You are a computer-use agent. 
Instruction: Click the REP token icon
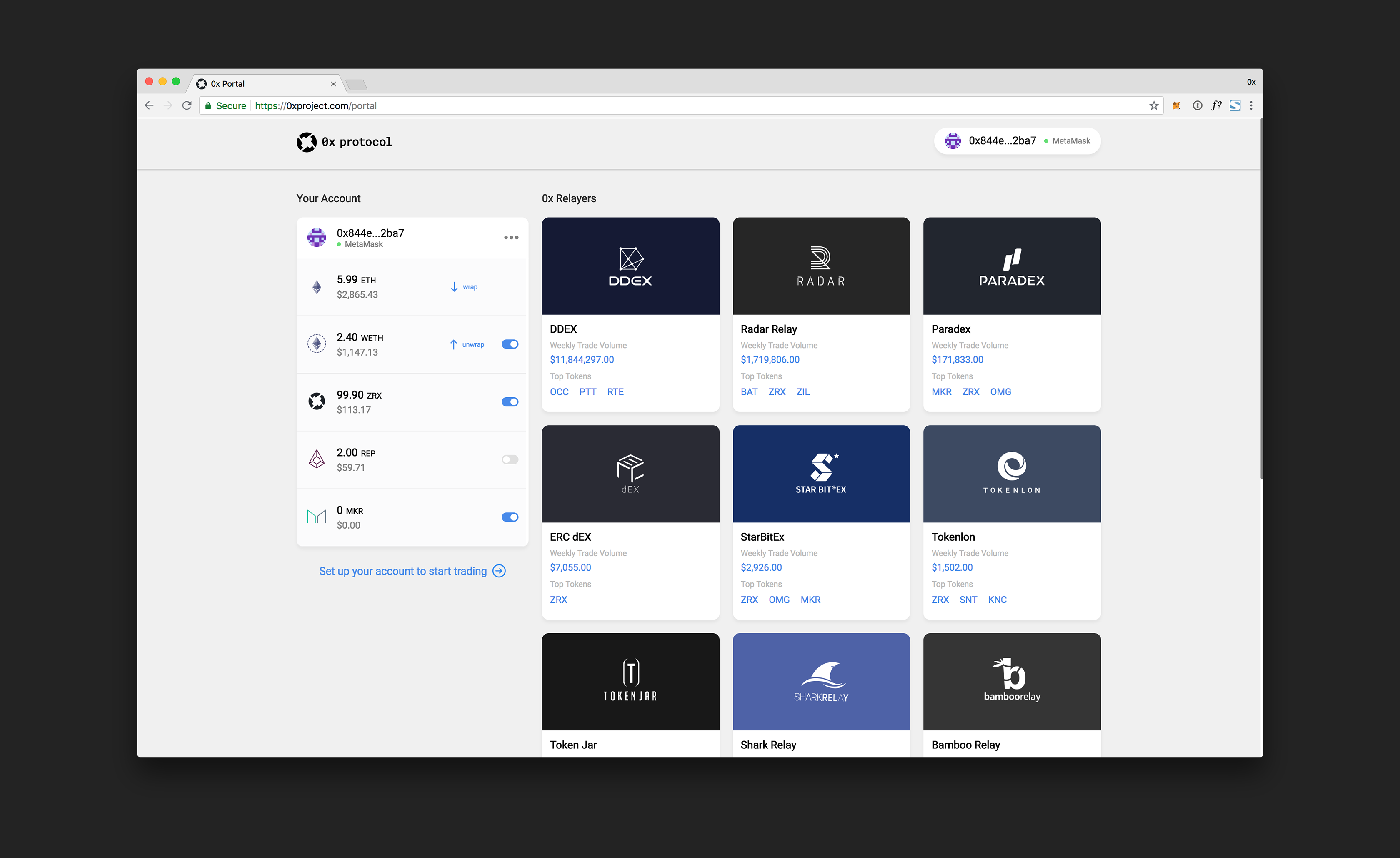click(x=317, y=459)
